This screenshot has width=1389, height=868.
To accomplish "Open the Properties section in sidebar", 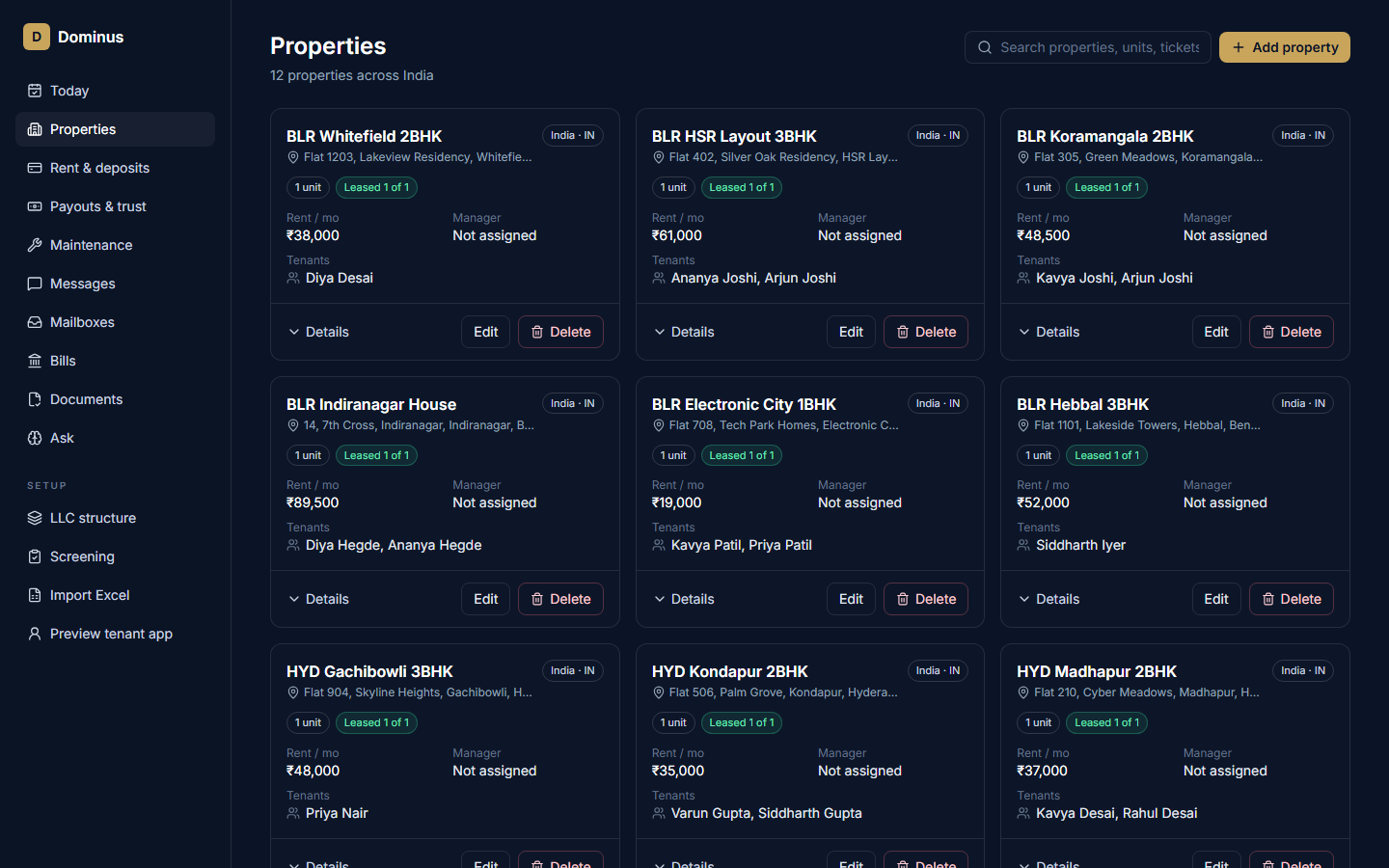I will [115, 129].
